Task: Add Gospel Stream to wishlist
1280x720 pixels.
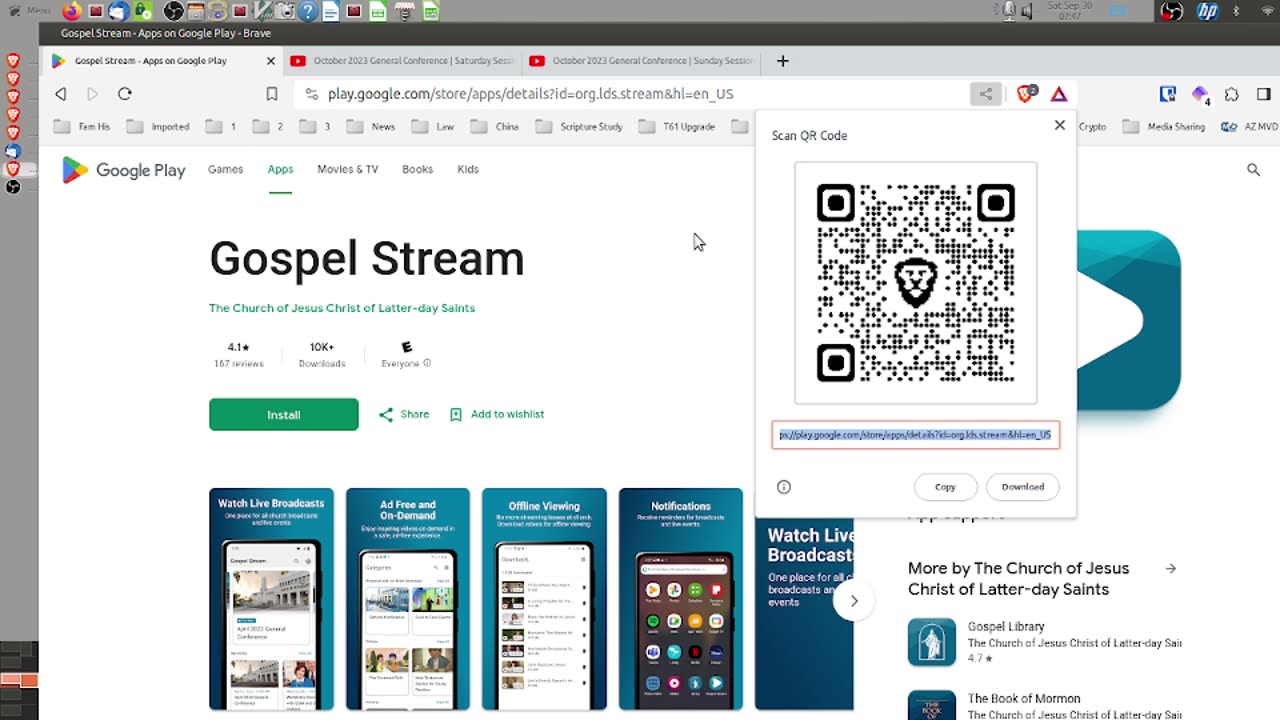Action: click(497, 414)
